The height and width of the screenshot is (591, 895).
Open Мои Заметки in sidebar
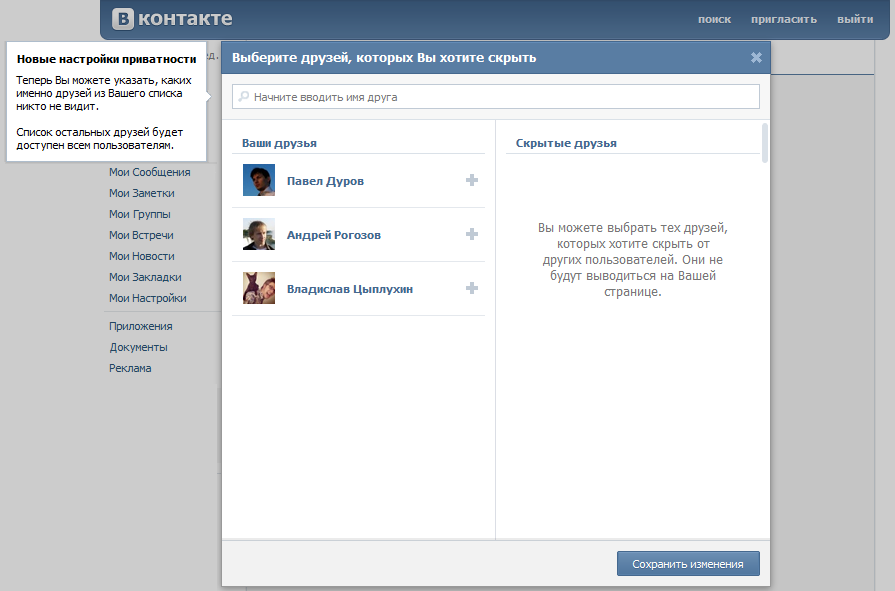click(142, 193)
